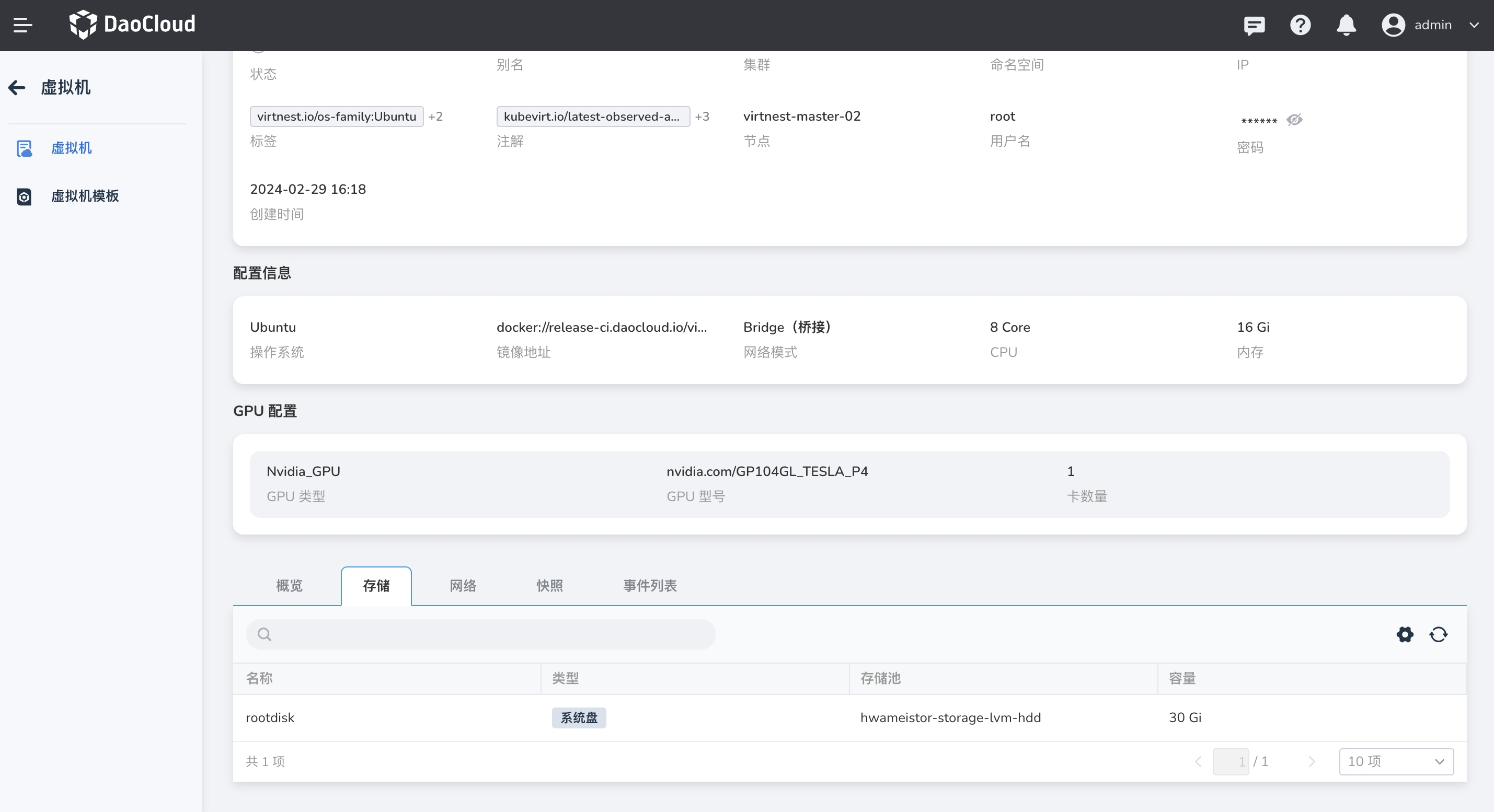This screenshot has height=812, width=1494.
Task: Open the help question mark icon
Action: [1300, 25]
